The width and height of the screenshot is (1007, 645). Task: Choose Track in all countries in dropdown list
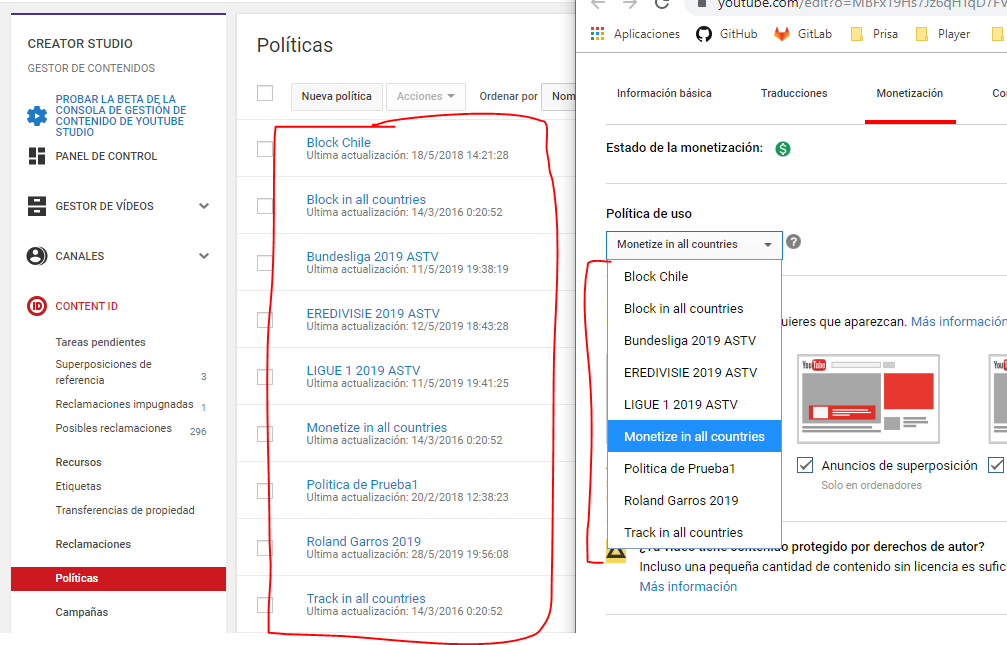[x=694, y=533]
